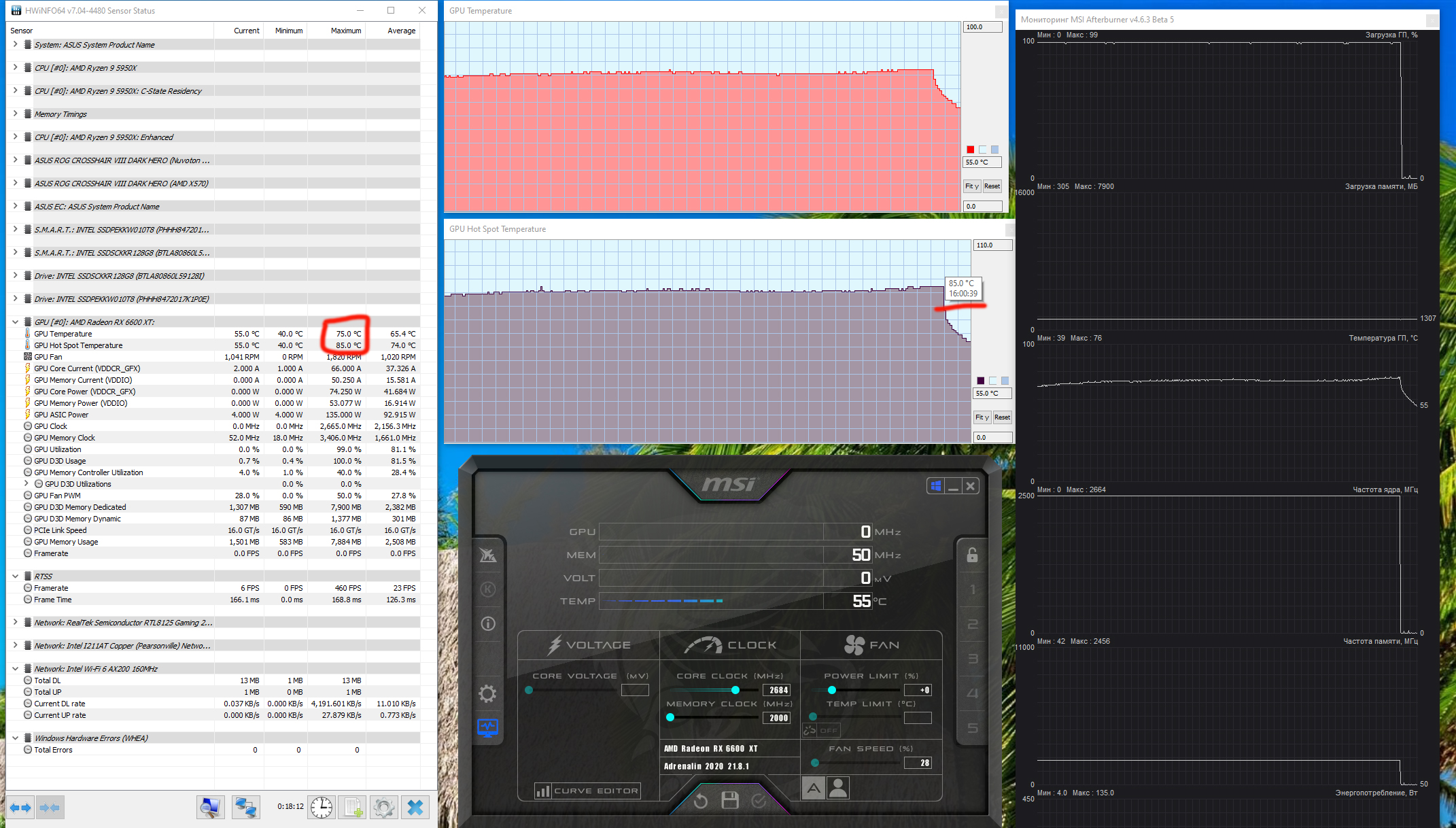Click Afterburner hardware monitor icon
The image size is (1456, 828).
[487, 728]
